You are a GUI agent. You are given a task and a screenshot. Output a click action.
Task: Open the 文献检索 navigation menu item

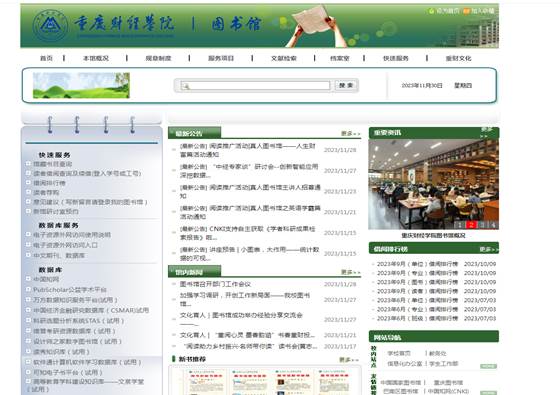pos(284,58)
